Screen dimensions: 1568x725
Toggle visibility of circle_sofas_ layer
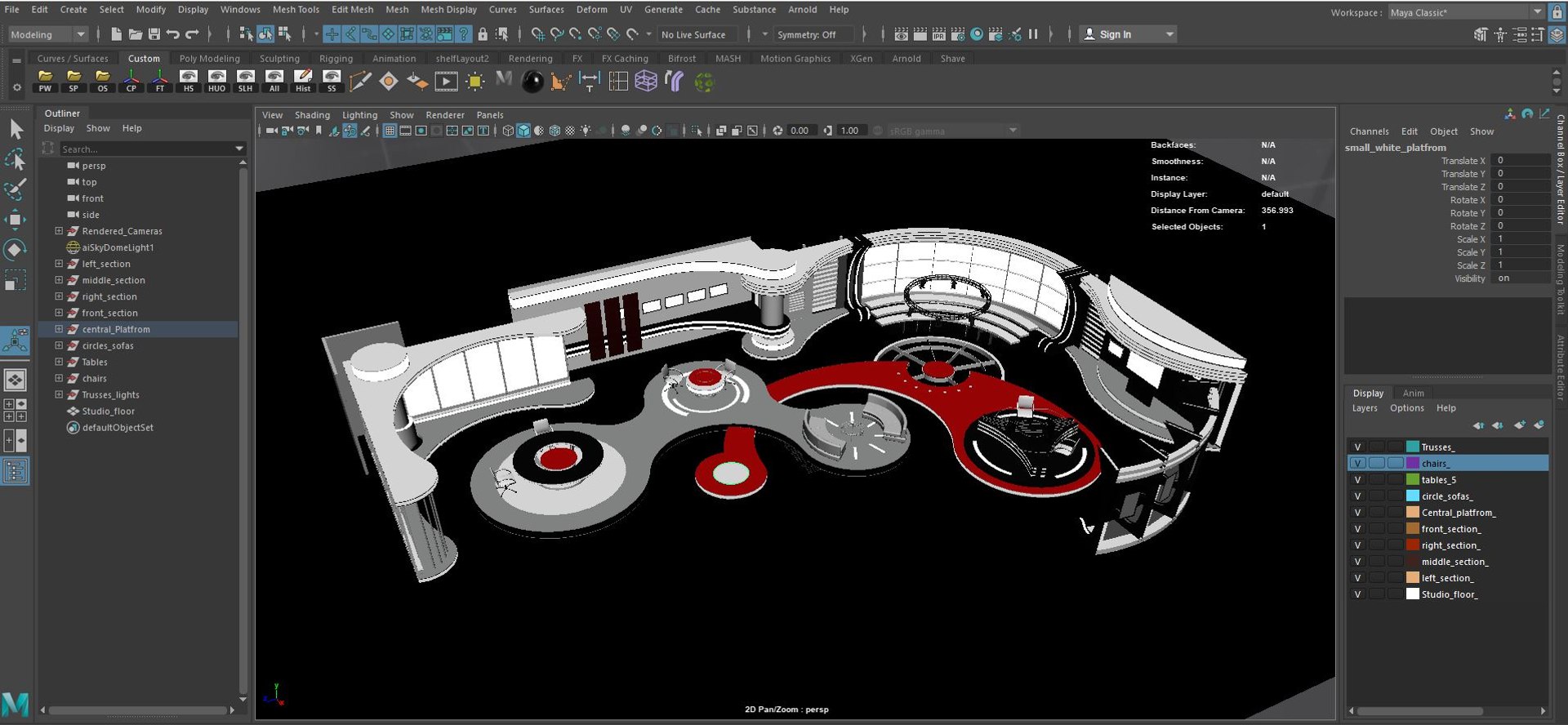click(1357, 496)
